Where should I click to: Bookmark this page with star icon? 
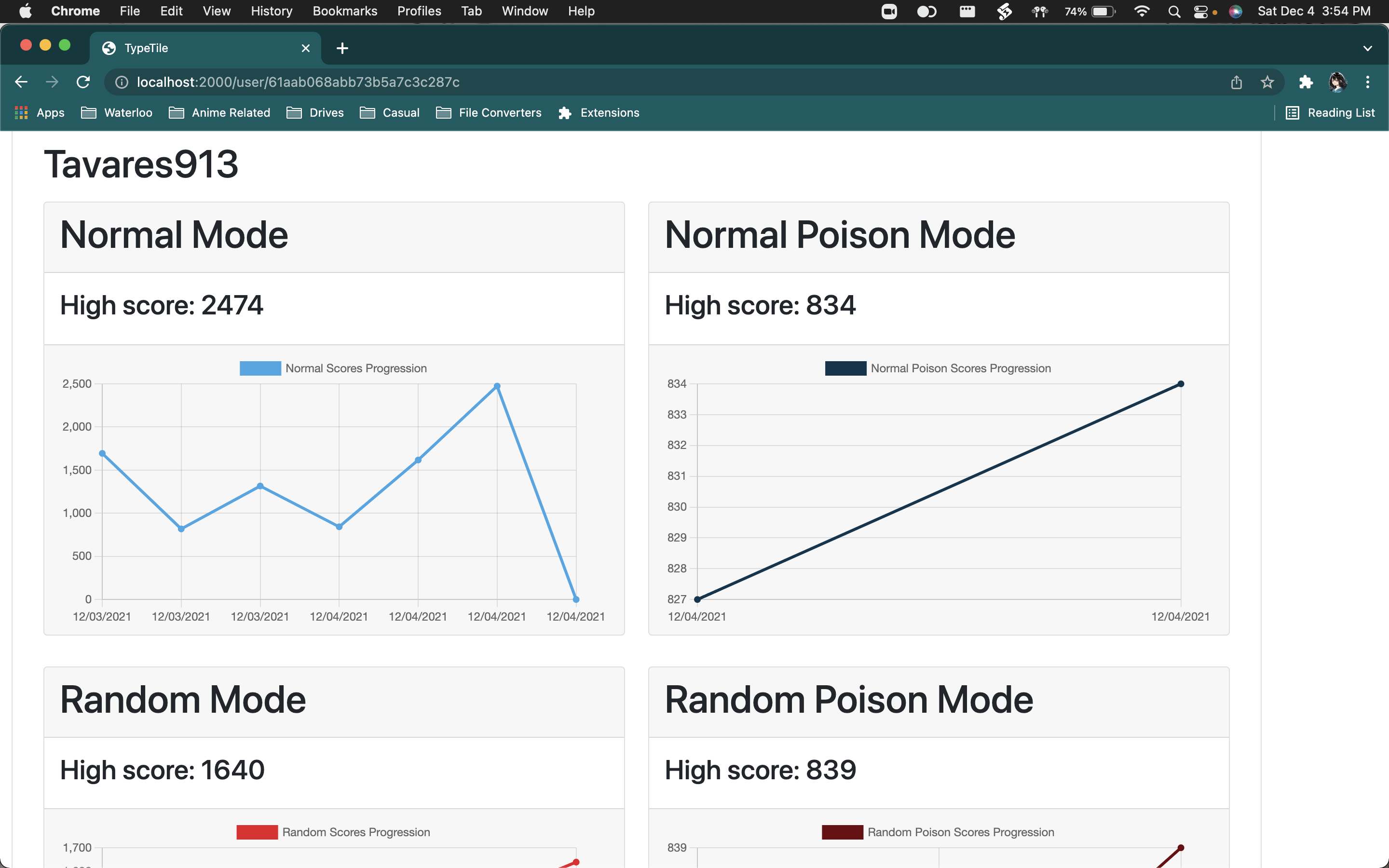(x=1267, y=82)
